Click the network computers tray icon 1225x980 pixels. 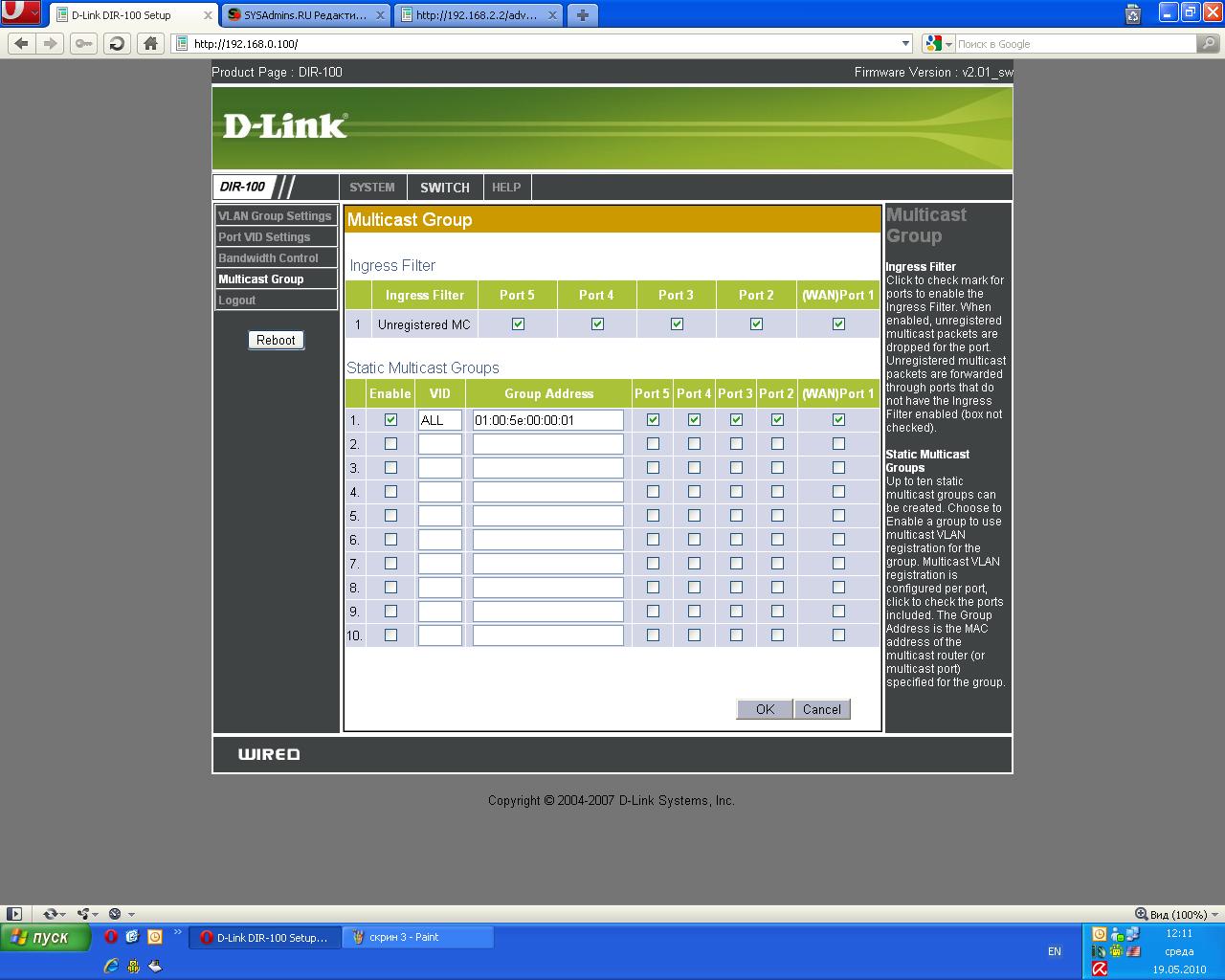tap(1133, 934)
